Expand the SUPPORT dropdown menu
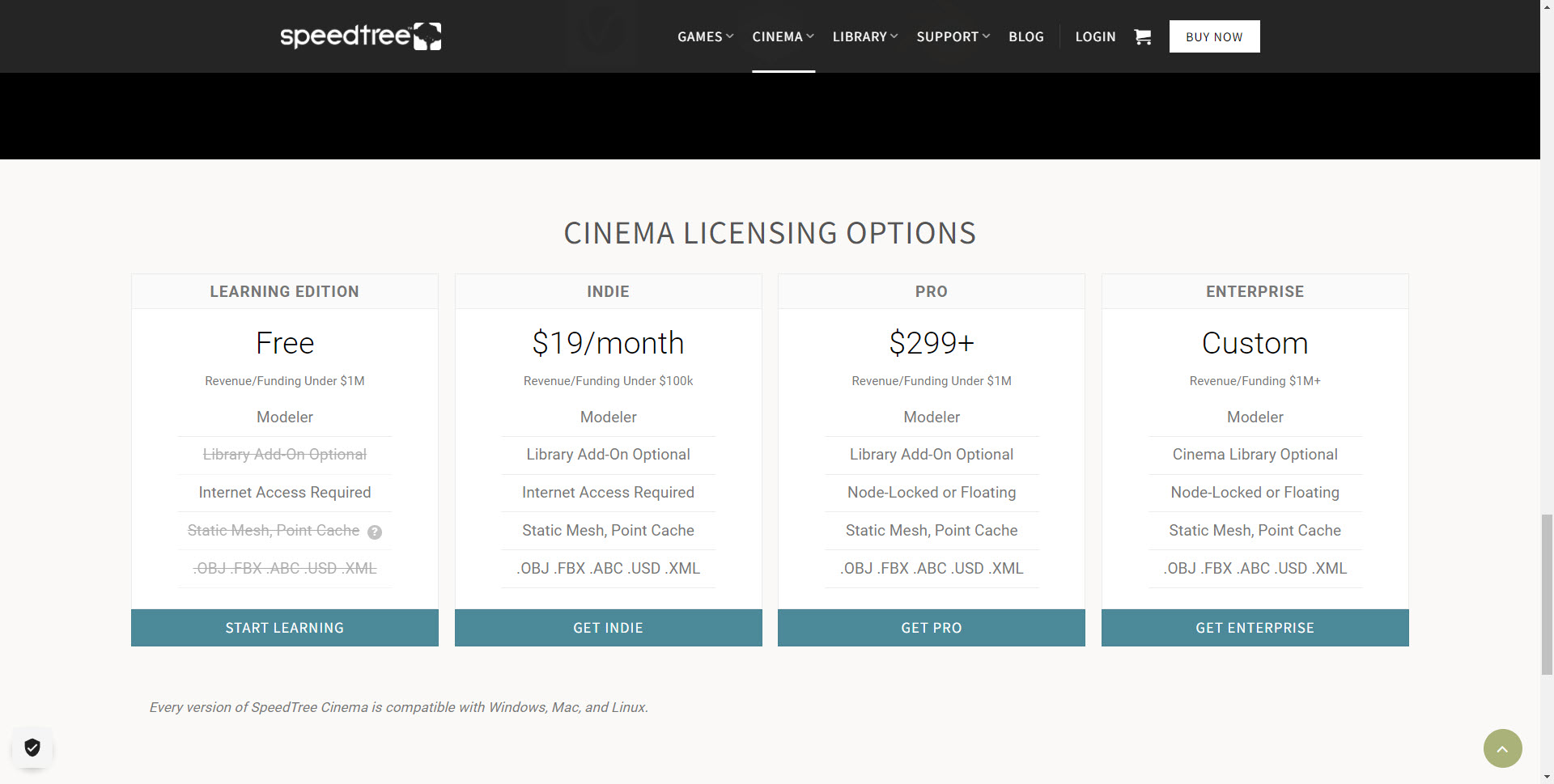The width and height of the screenshot is (1554, 784). tap(953, 36)
